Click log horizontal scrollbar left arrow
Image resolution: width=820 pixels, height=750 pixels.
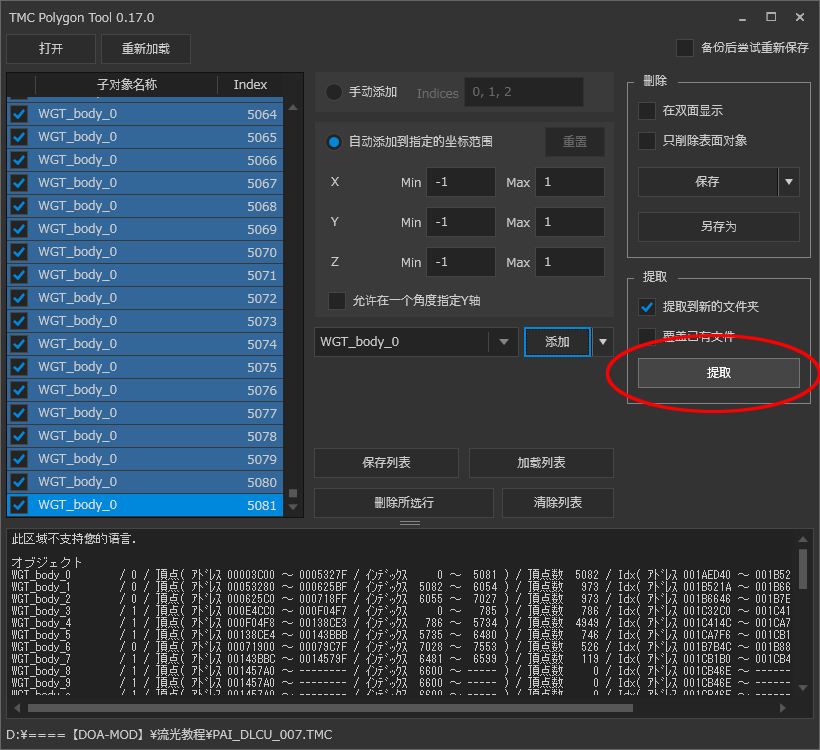[x=17, y=708]
